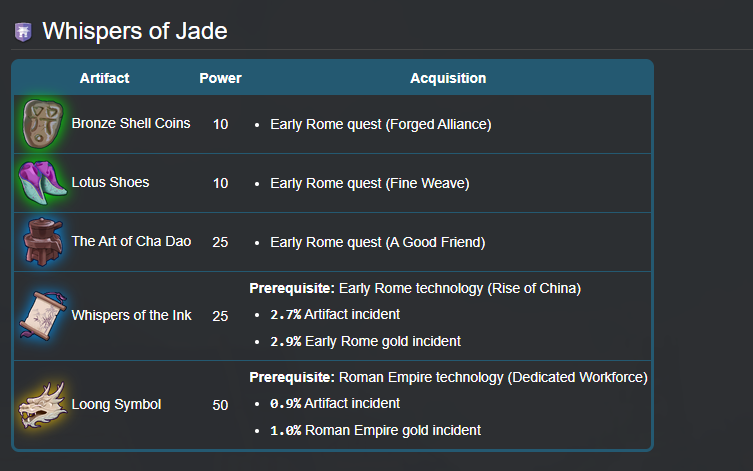Click the Lotus Shoes artifact icon
Screen dimensions: 753x471
click(40, 182)
